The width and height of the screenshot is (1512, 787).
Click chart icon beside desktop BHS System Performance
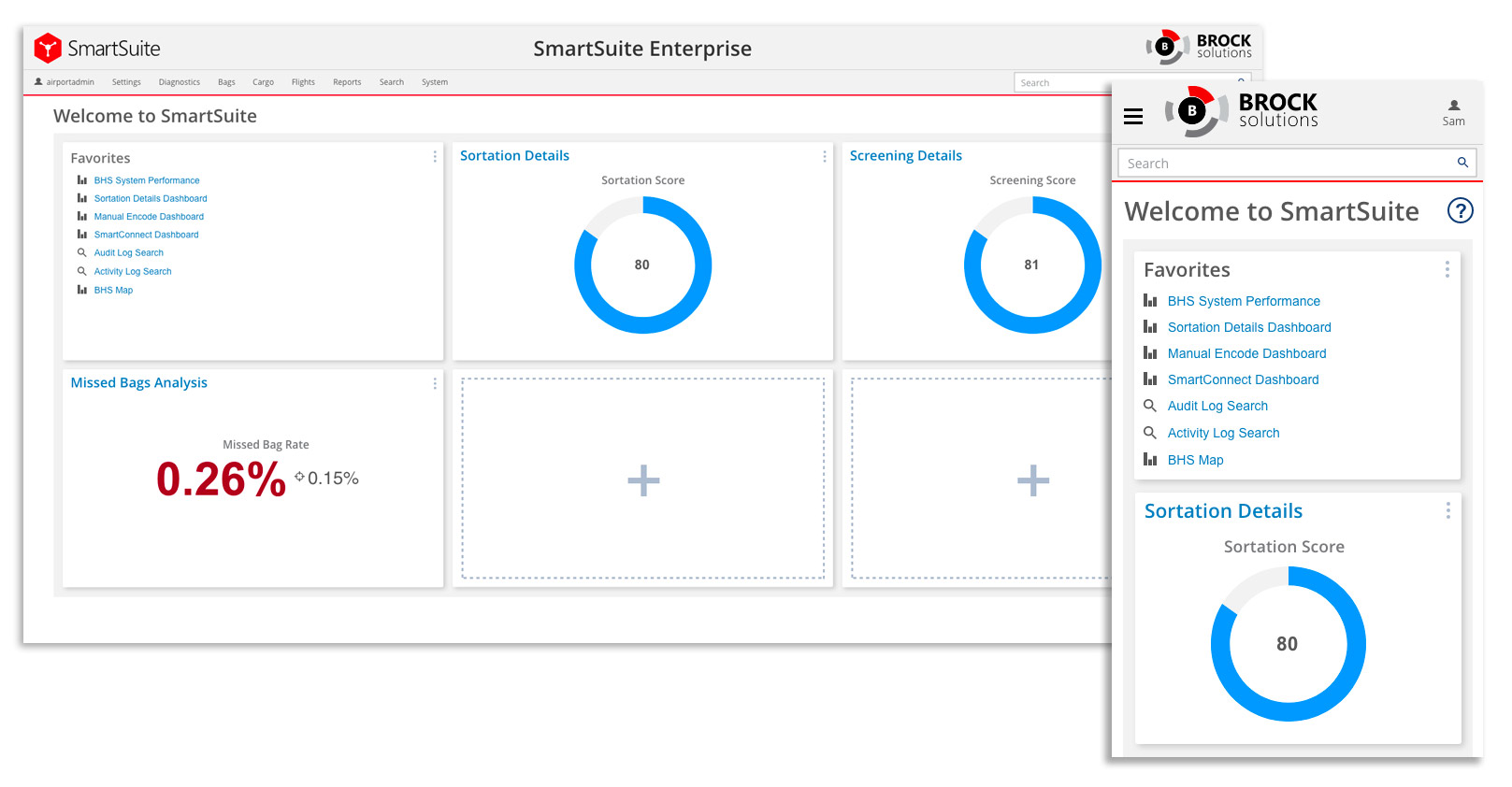pos(82,180)
